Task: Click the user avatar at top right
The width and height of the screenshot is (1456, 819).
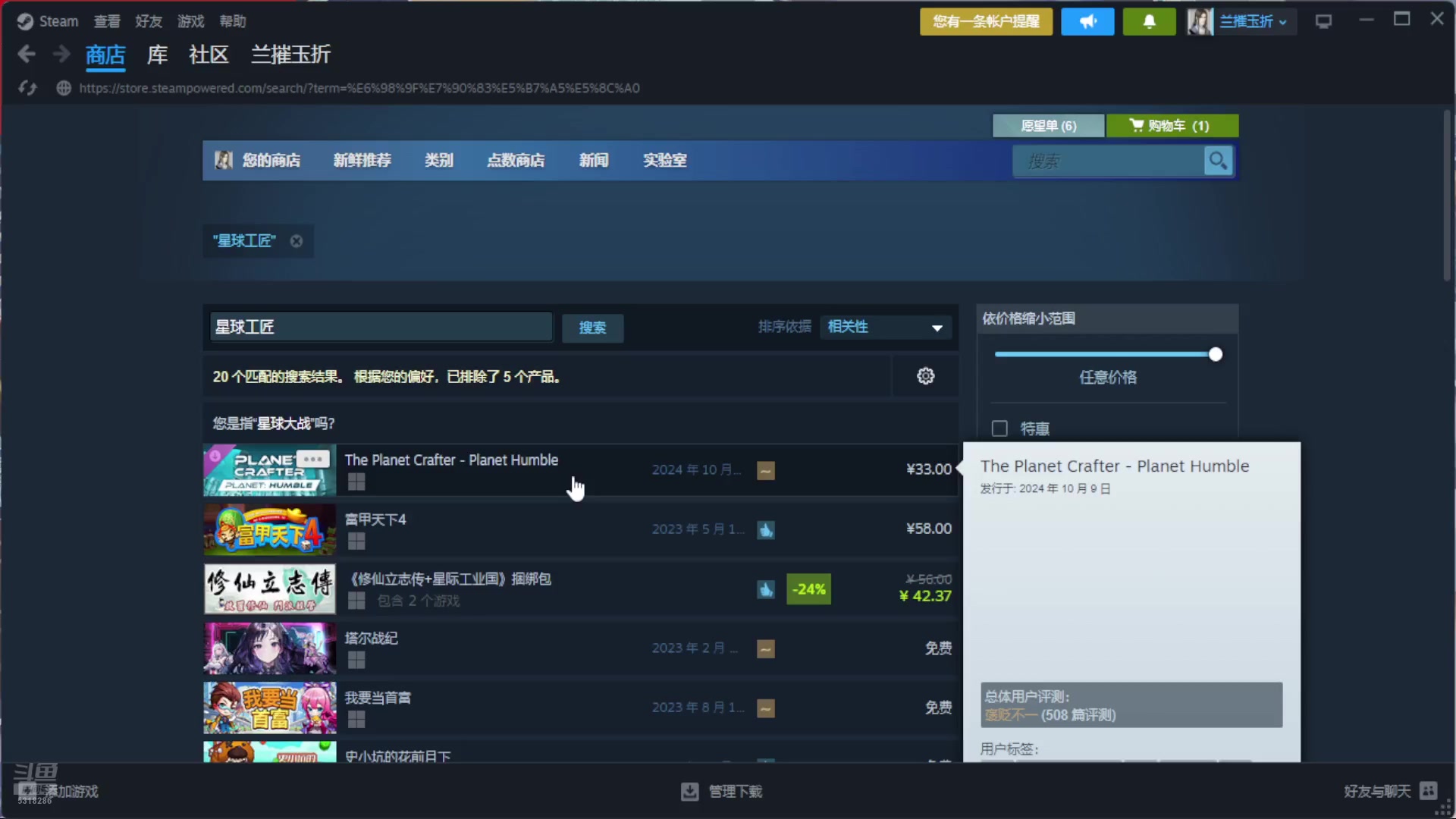Action: tap(1200, 21)
